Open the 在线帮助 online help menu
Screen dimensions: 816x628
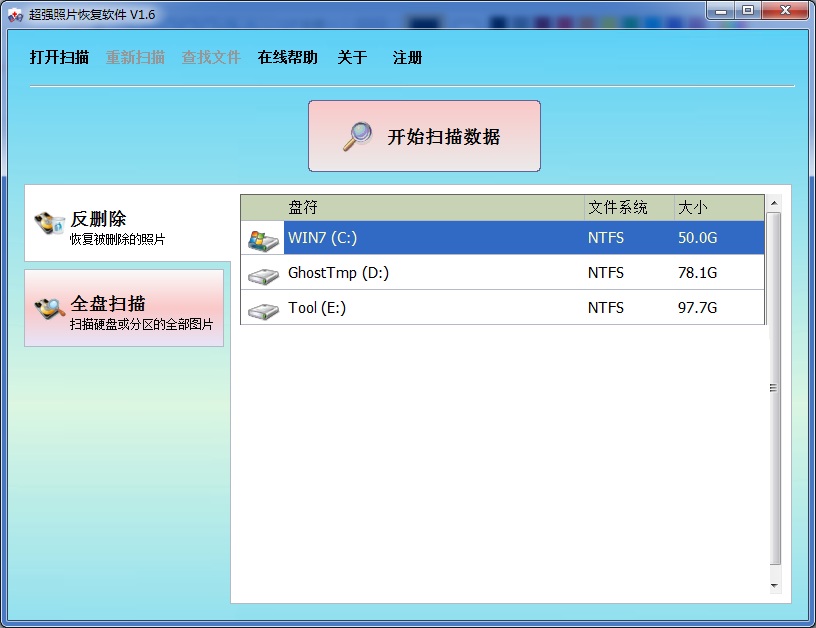pos(287,58)
